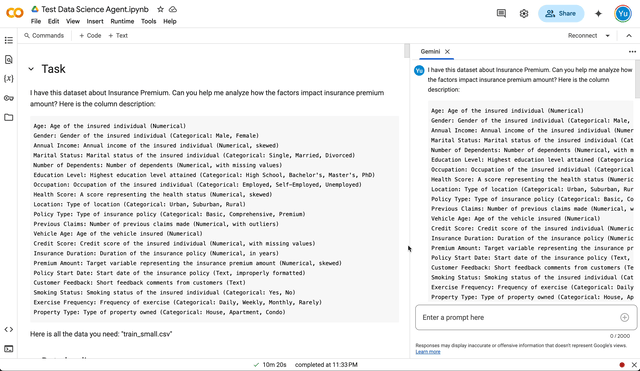The width and height of the screenshot is (640, 371).
Task: Click the Share button
Action: (x=561, y=13)
